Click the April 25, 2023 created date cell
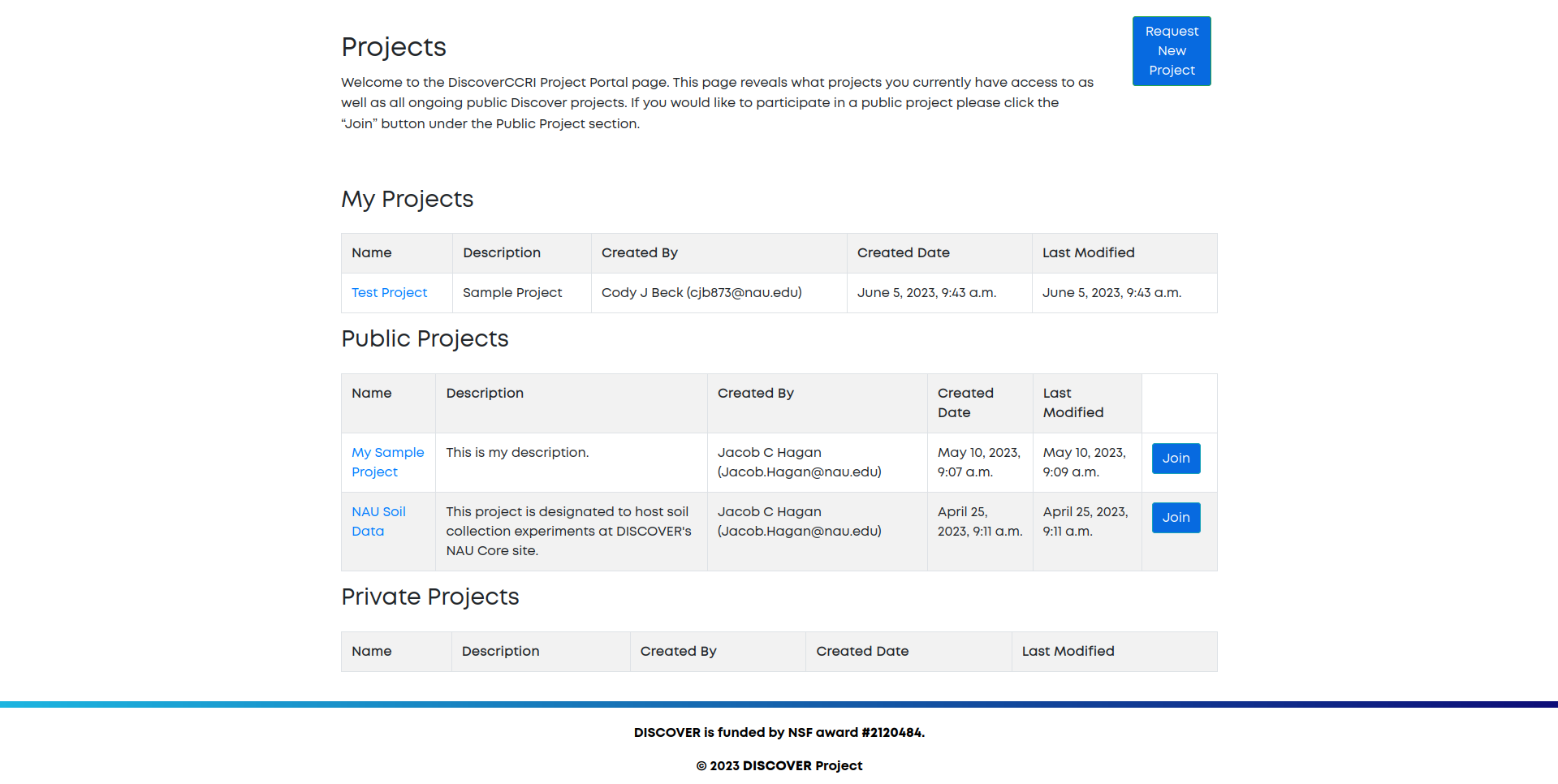1558x784 pixels. [x=980, y=532]
